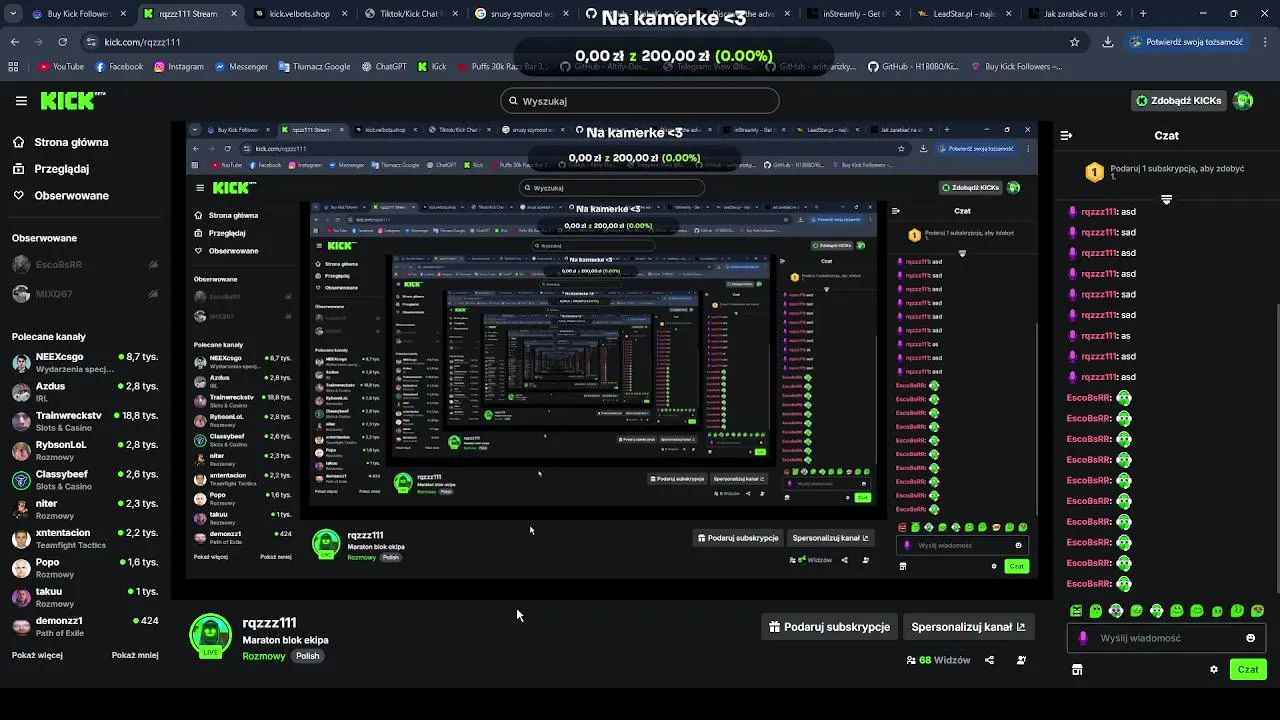Open the Azdus recommended channel
Viewport: 1280px width, 720px height.
pos(85,391)
